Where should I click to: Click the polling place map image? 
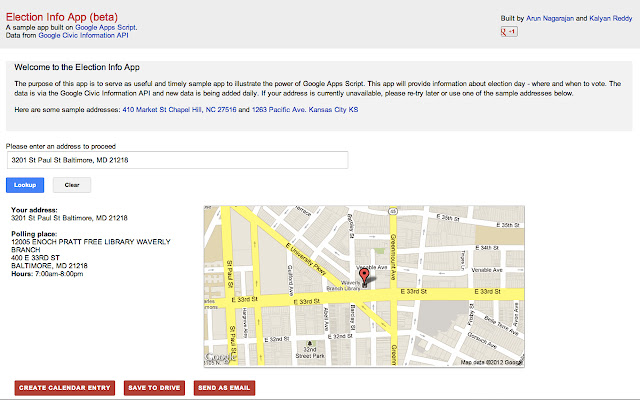point(364,286)
